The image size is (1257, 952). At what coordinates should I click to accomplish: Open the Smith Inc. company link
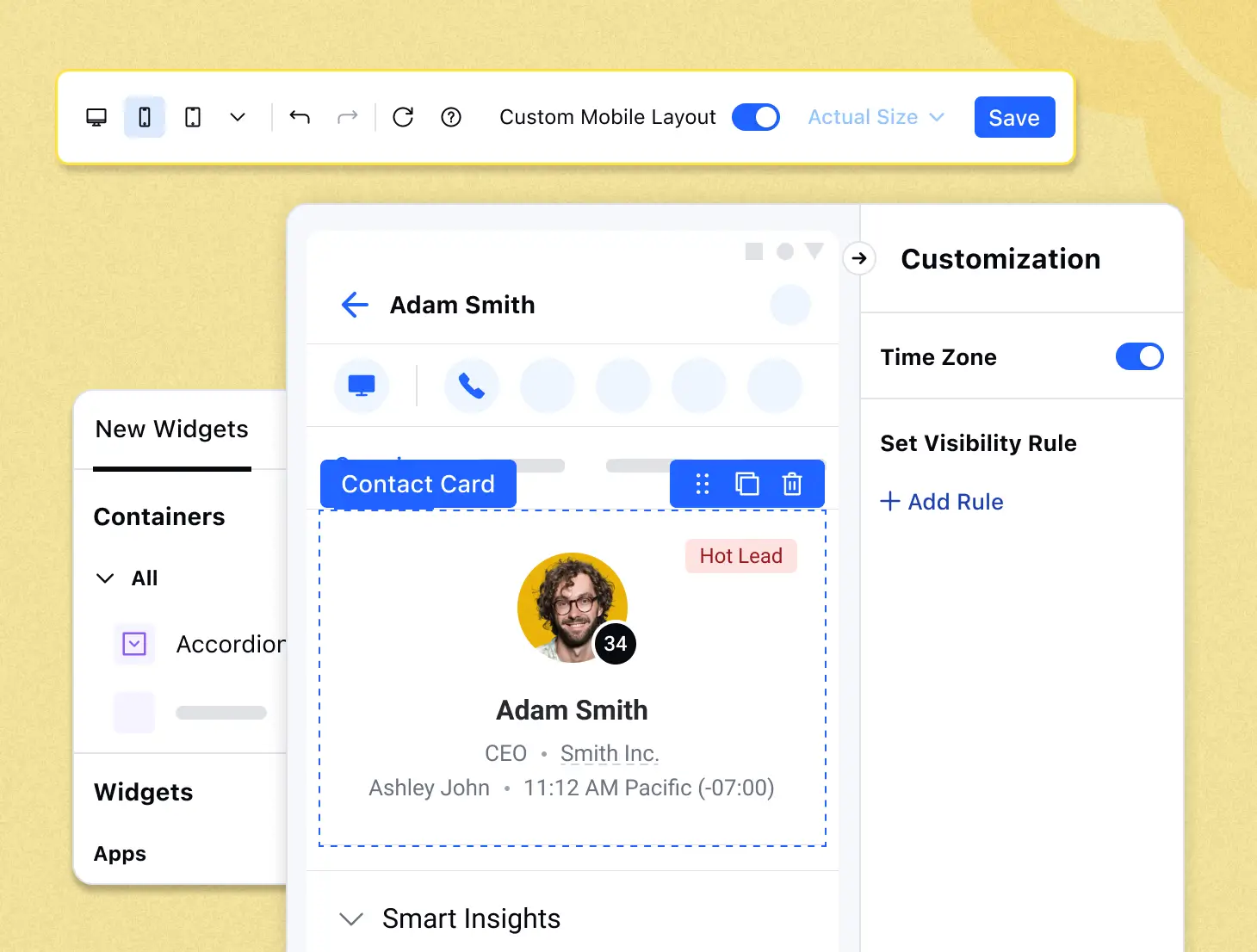(610, 753)
